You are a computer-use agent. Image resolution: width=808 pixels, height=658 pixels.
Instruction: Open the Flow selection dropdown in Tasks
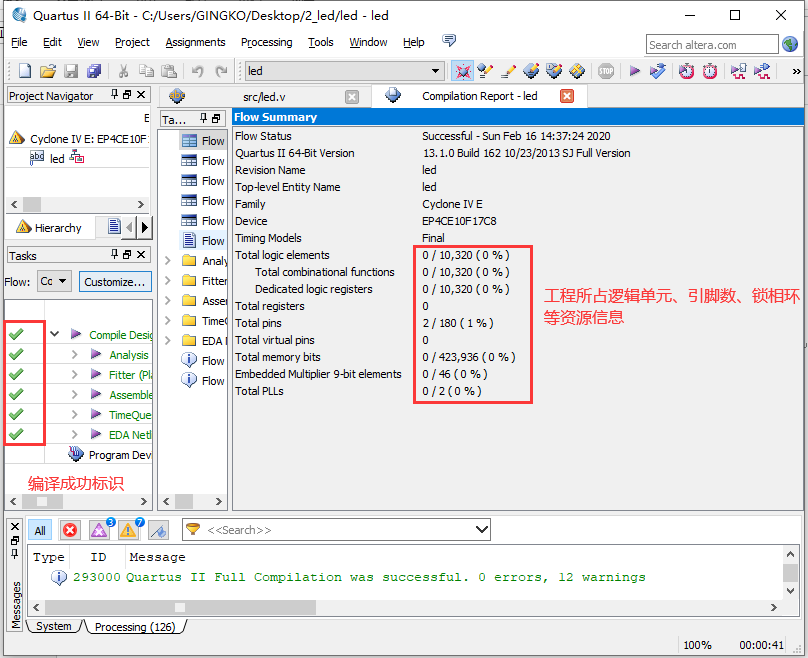pyautogui.click(x=54, y=282)
